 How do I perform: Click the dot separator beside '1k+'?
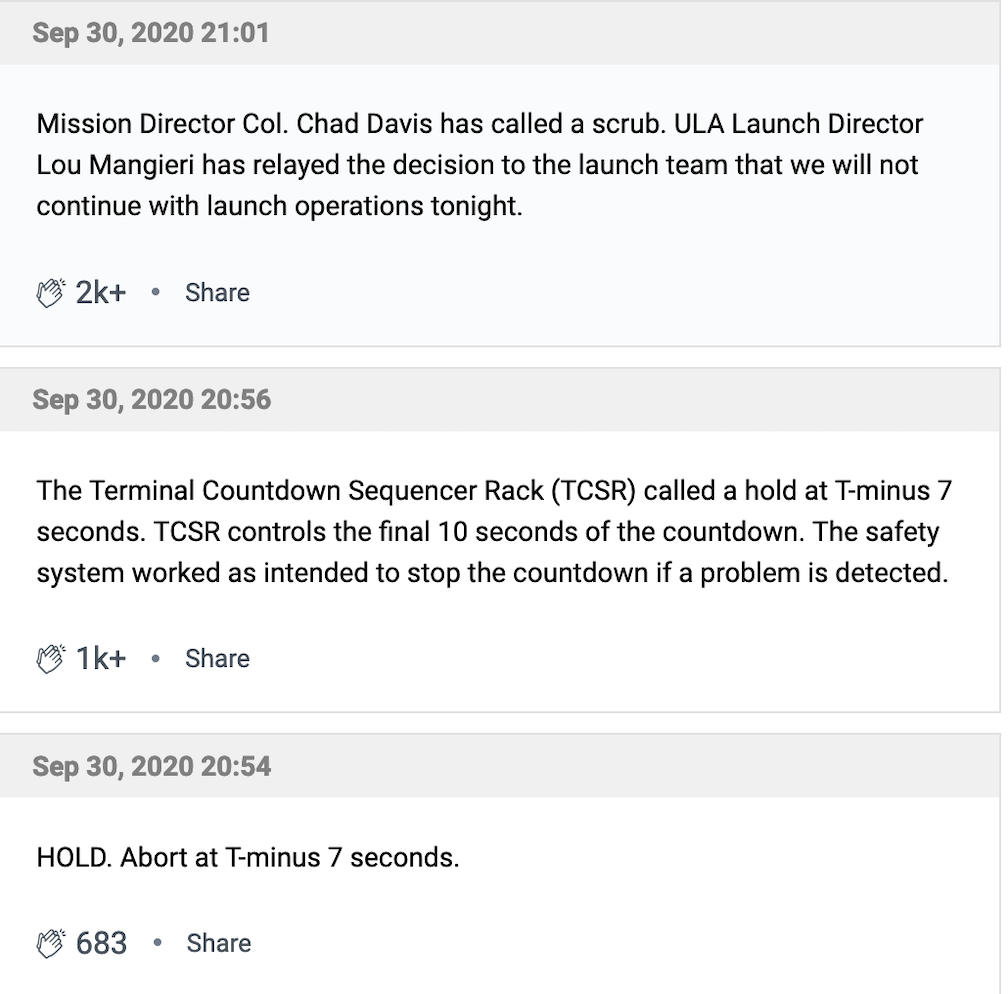point(155,659)
